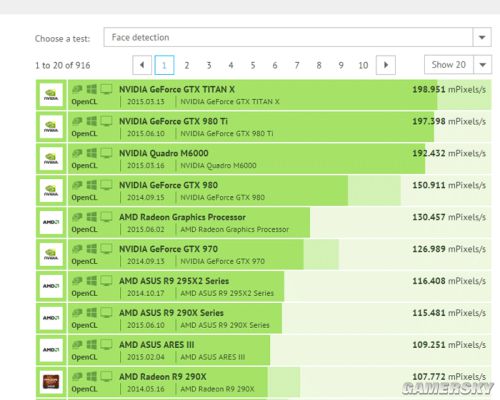Viewport: 500px width, 400px height.
Task: Click the GPU chip icon in GTX 980 row
Action: (77, 185)
